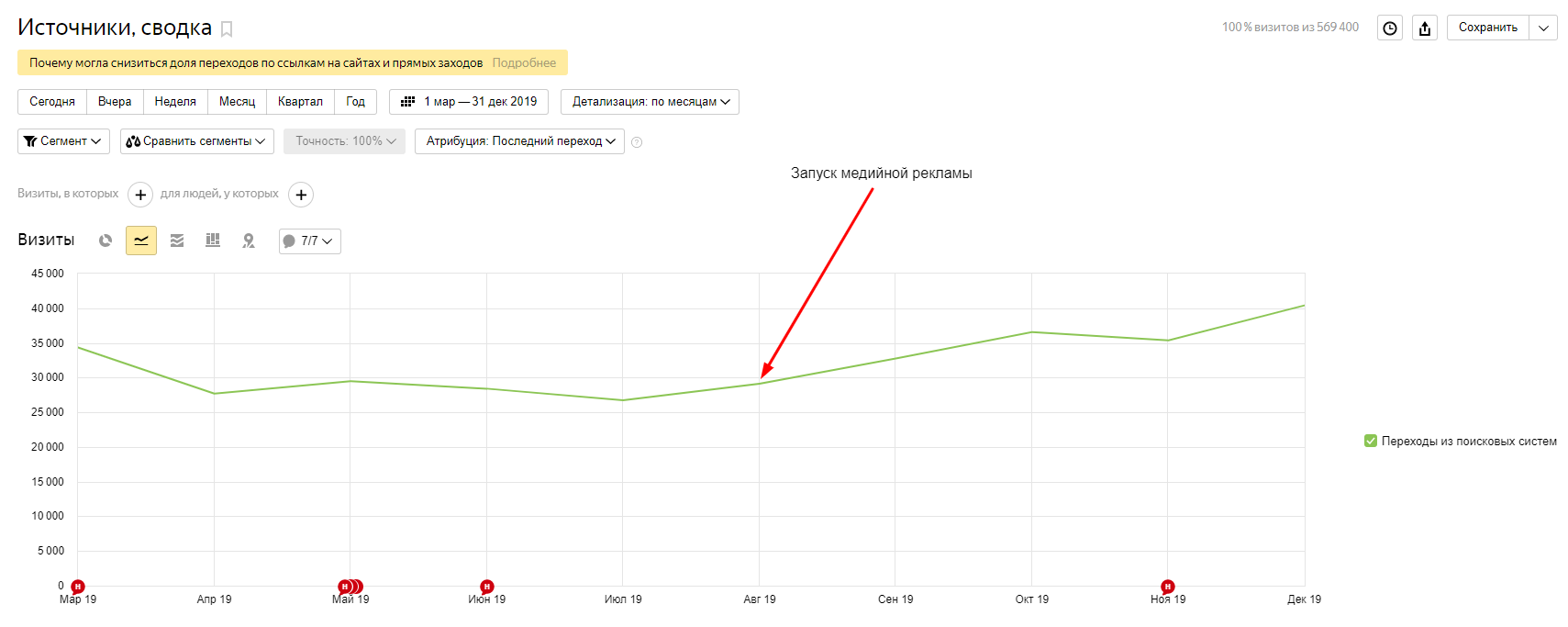The width and height of the screenshot is (1568, 627).
Task: Switch to stacked area chart view
Action: point(177,241)
